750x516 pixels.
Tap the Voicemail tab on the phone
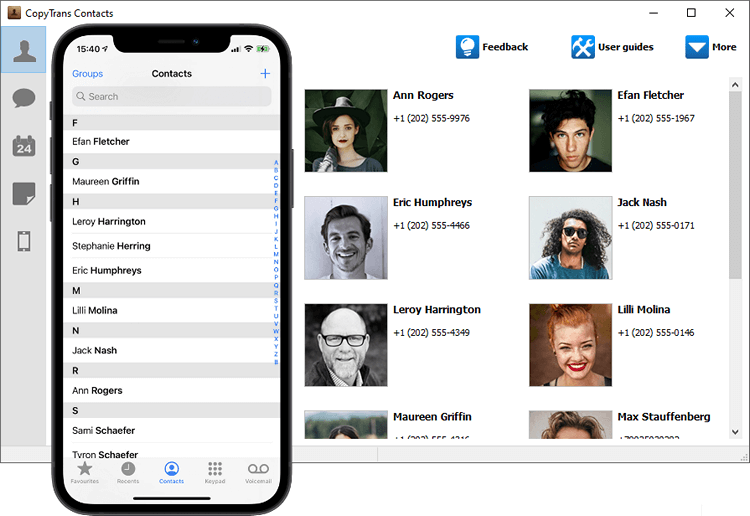pyautogui.click(x=258, y=472)
